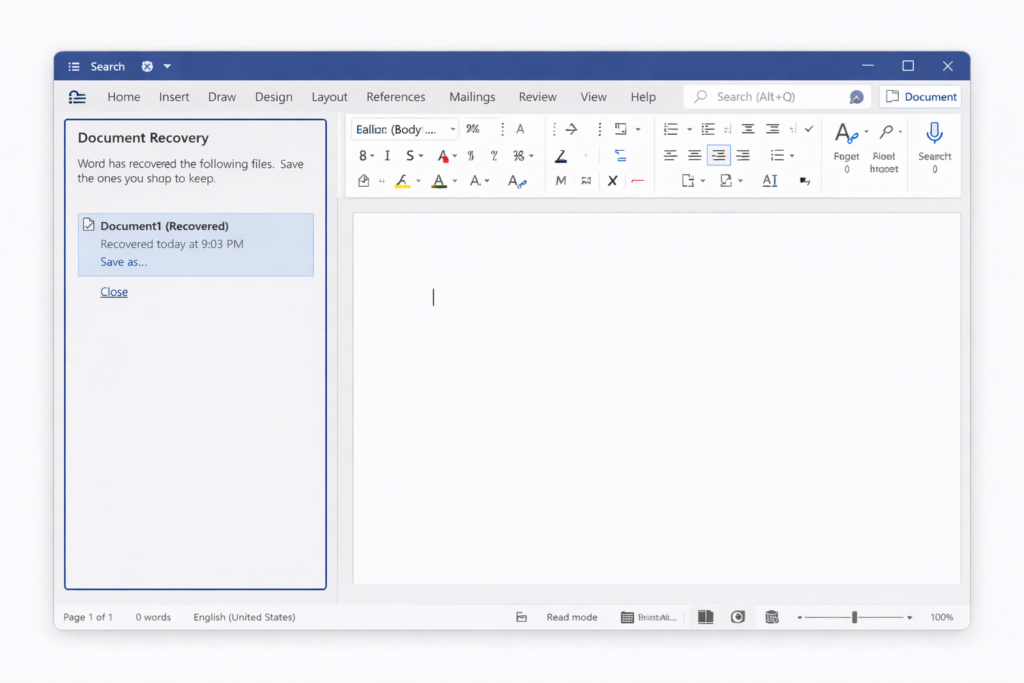Toggle italic formatting
Screen dimensions: 1024x683
click(x=387, y=155)
